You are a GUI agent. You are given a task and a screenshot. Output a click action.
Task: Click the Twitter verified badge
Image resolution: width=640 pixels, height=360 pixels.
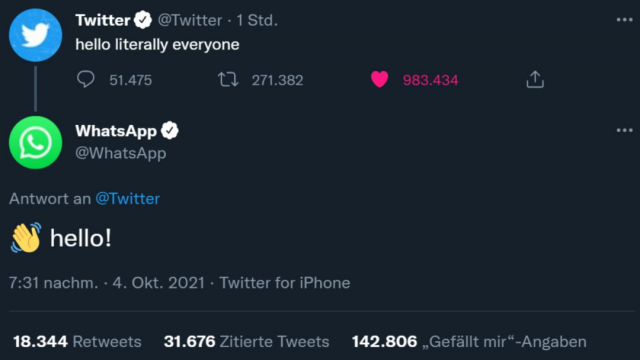(x=143, y=20)
